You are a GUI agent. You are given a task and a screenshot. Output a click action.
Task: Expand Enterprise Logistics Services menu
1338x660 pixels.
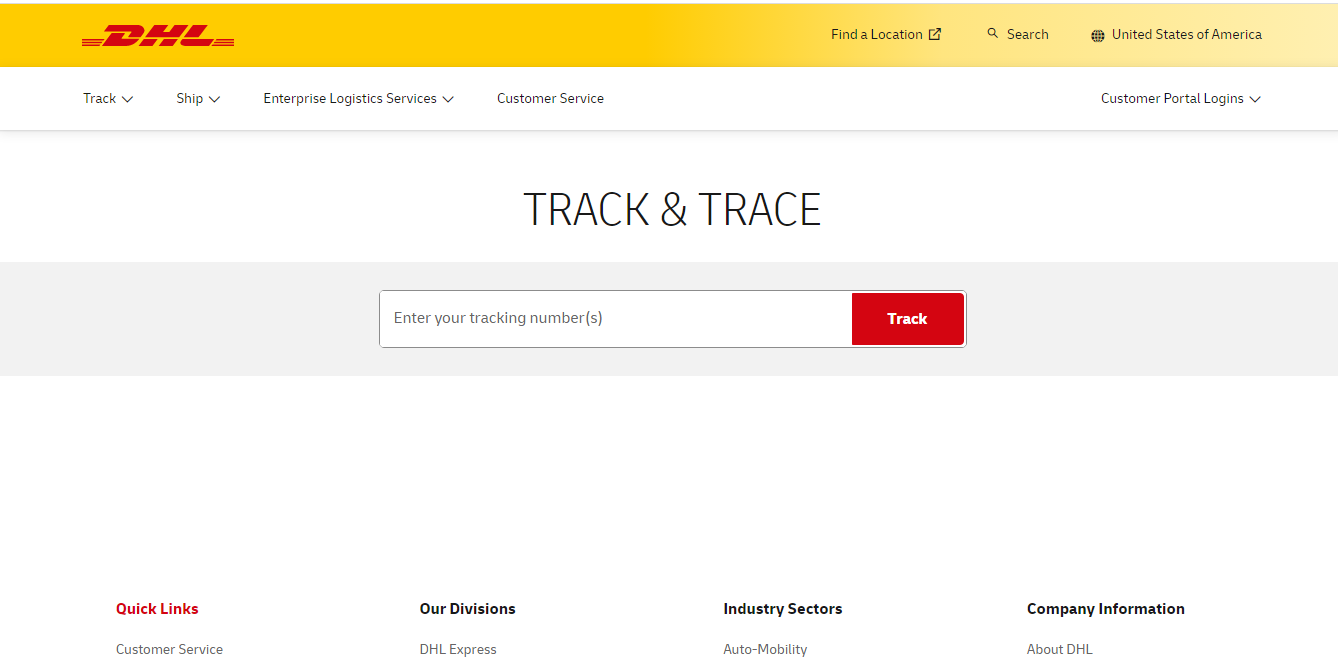(x=358, y=99)
